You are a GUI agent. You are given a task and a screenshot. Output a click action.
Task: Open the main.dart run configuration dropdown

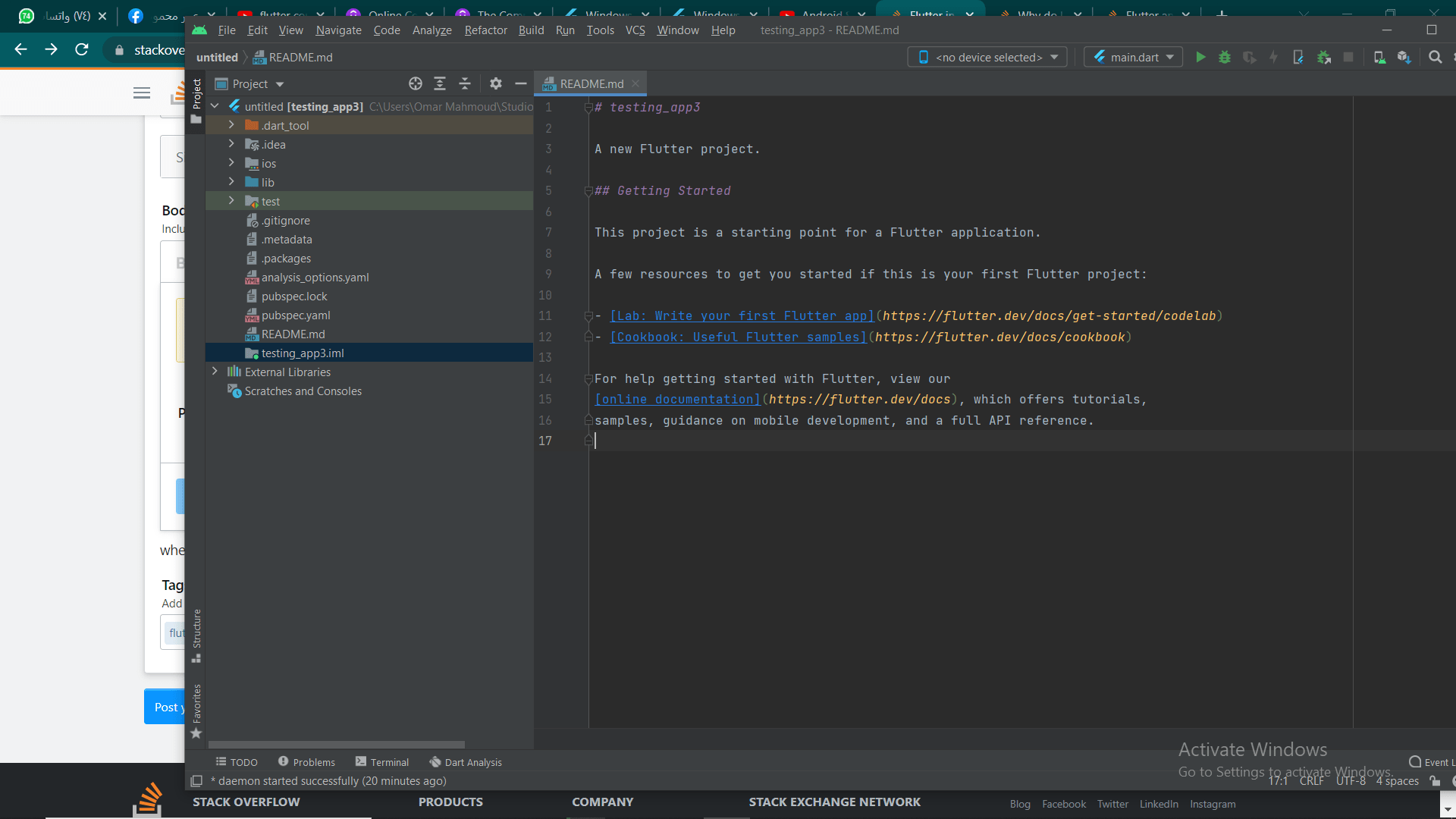1134,57
